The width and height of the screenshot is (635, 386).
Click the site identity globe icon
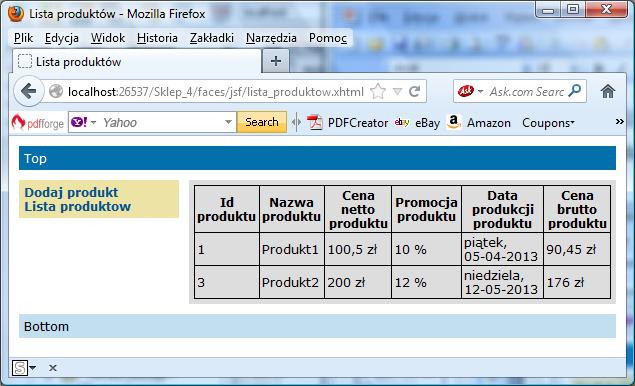click(x=56, y=92)
